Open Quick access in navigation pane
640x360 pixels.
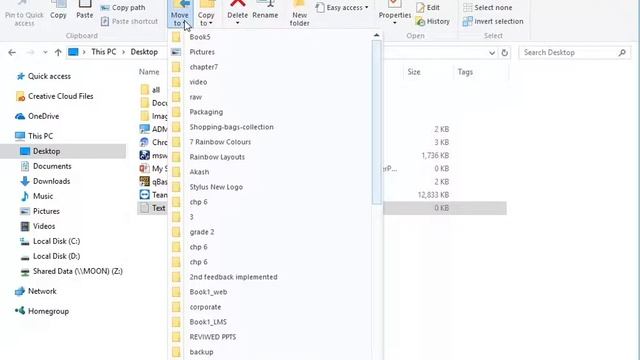coord(43,76)
